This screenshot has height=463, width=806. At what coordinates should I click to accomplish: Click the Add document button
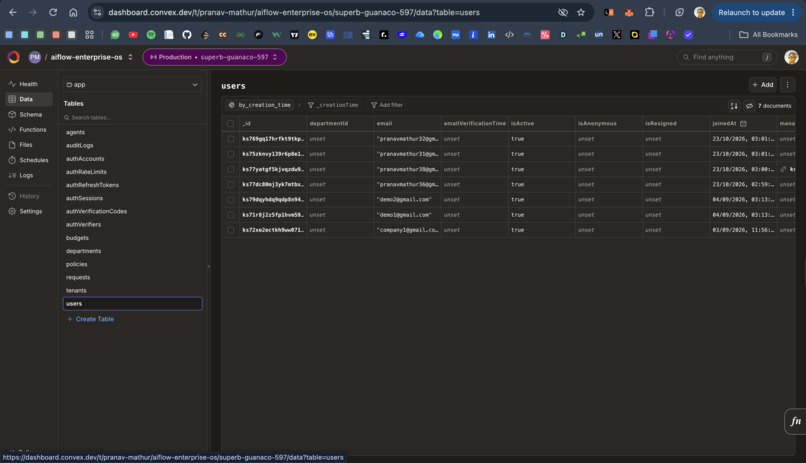(x=763, y=85)
